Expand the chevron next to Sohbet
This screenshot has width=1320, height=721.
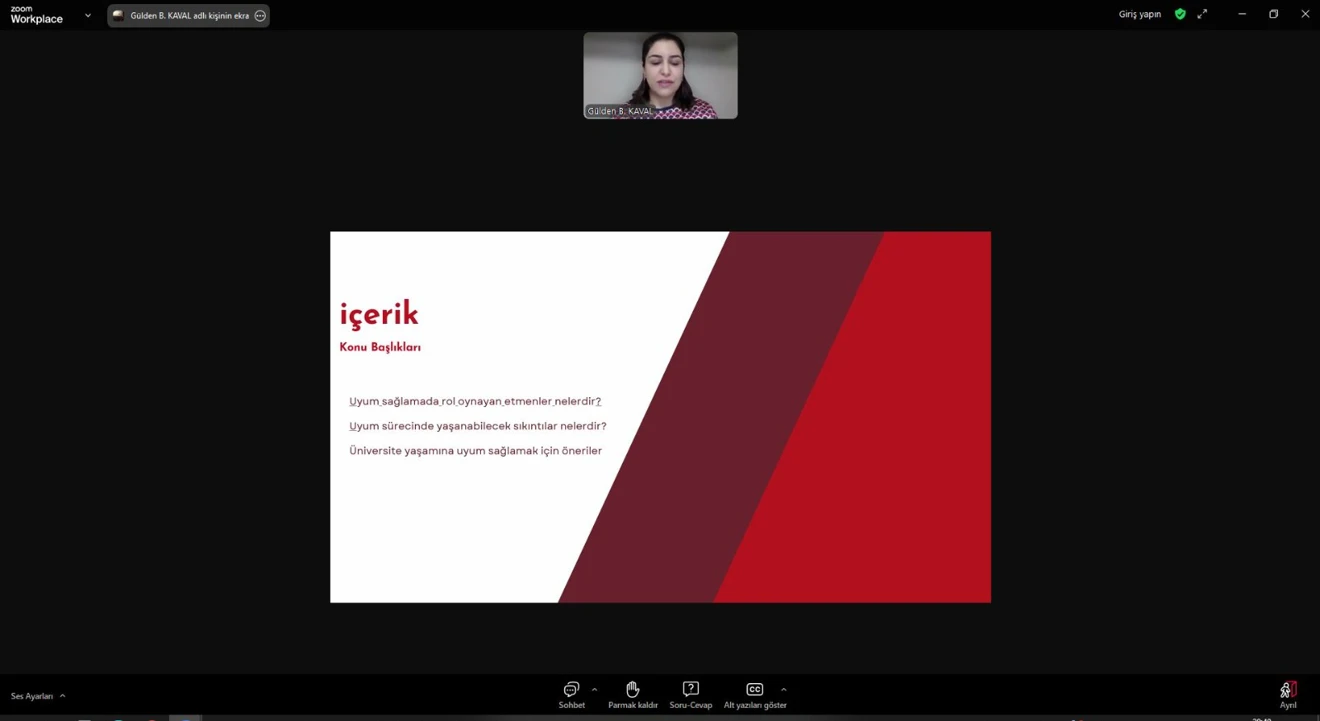(594, 689)
